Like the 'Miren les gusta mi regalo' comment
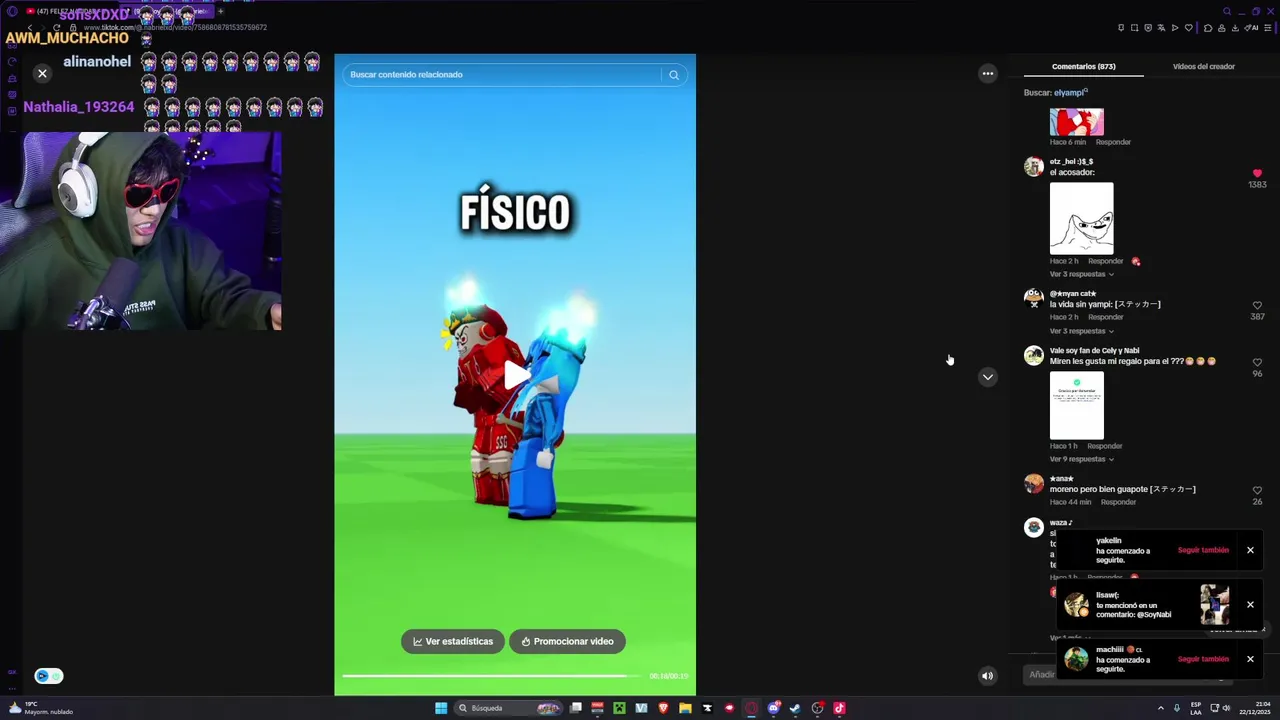Image resolution: width=1280 pixels, height=720 pixels. pyautogui.click(x=1257, y=362)
